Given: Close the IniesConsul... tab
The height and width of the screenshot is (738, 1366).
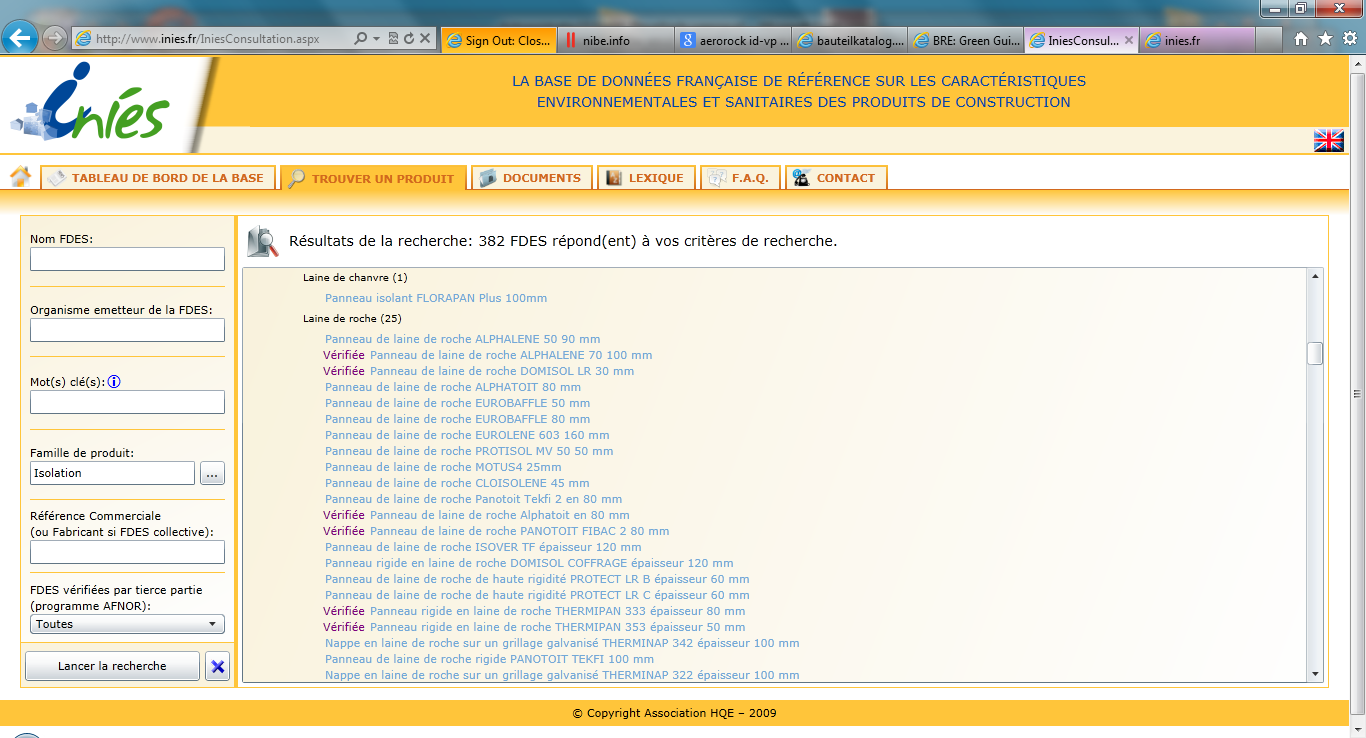Looking at the screenshot, I should 1129,41.
